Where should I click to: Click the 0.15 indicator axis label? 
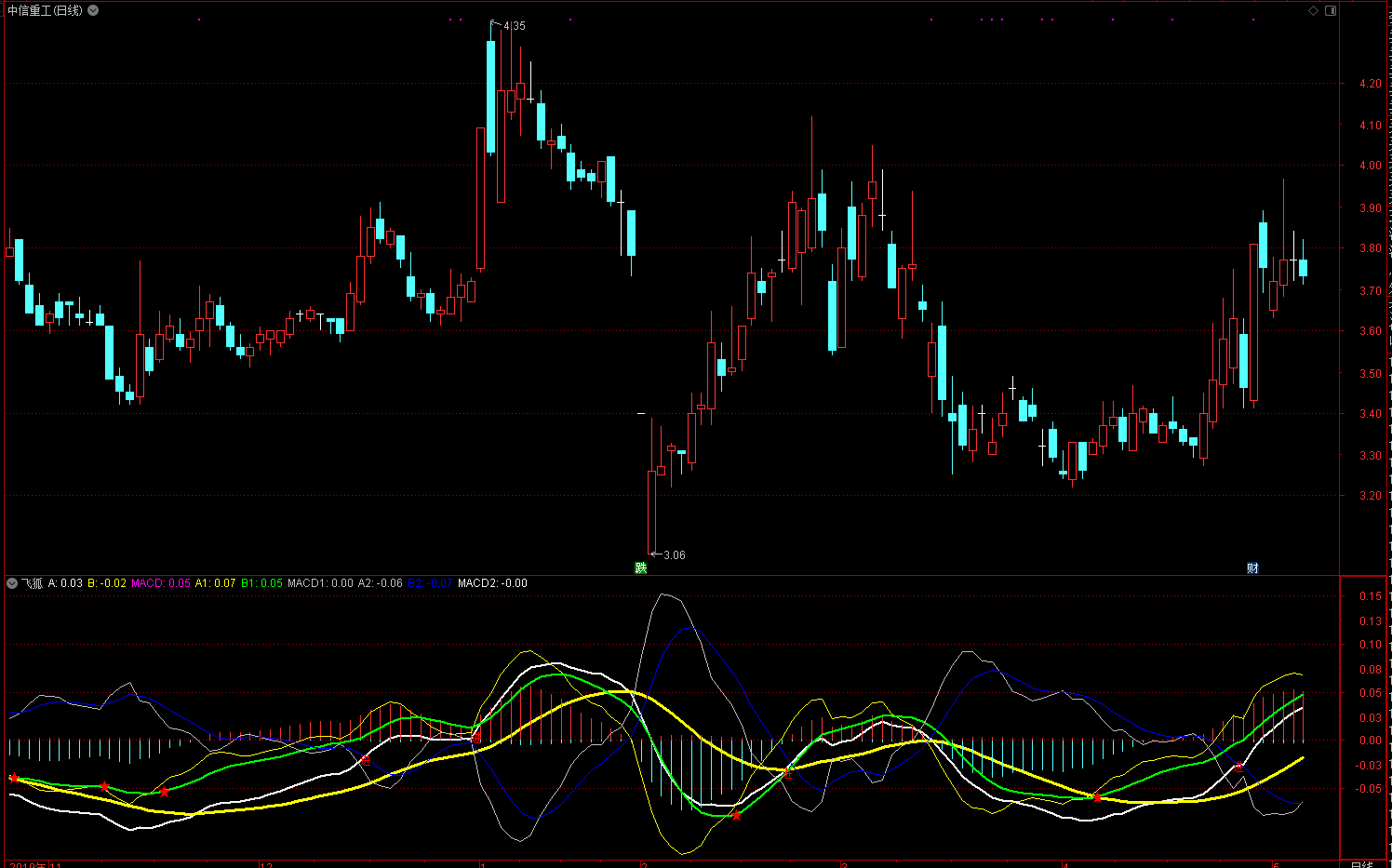point(1370,596)
